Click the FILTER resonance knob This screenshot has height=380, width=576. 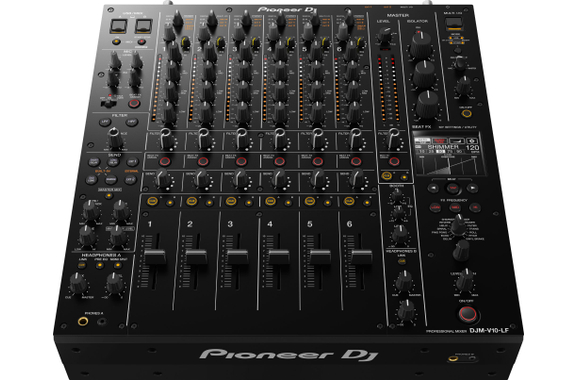point(115,138)
